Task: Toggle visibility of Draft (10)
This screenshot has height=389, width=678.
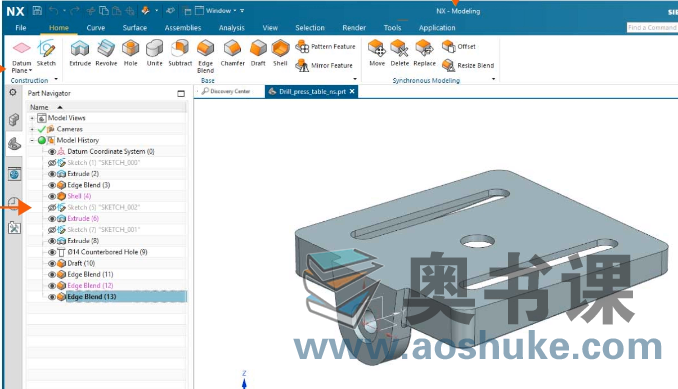Action: (52, 263)
